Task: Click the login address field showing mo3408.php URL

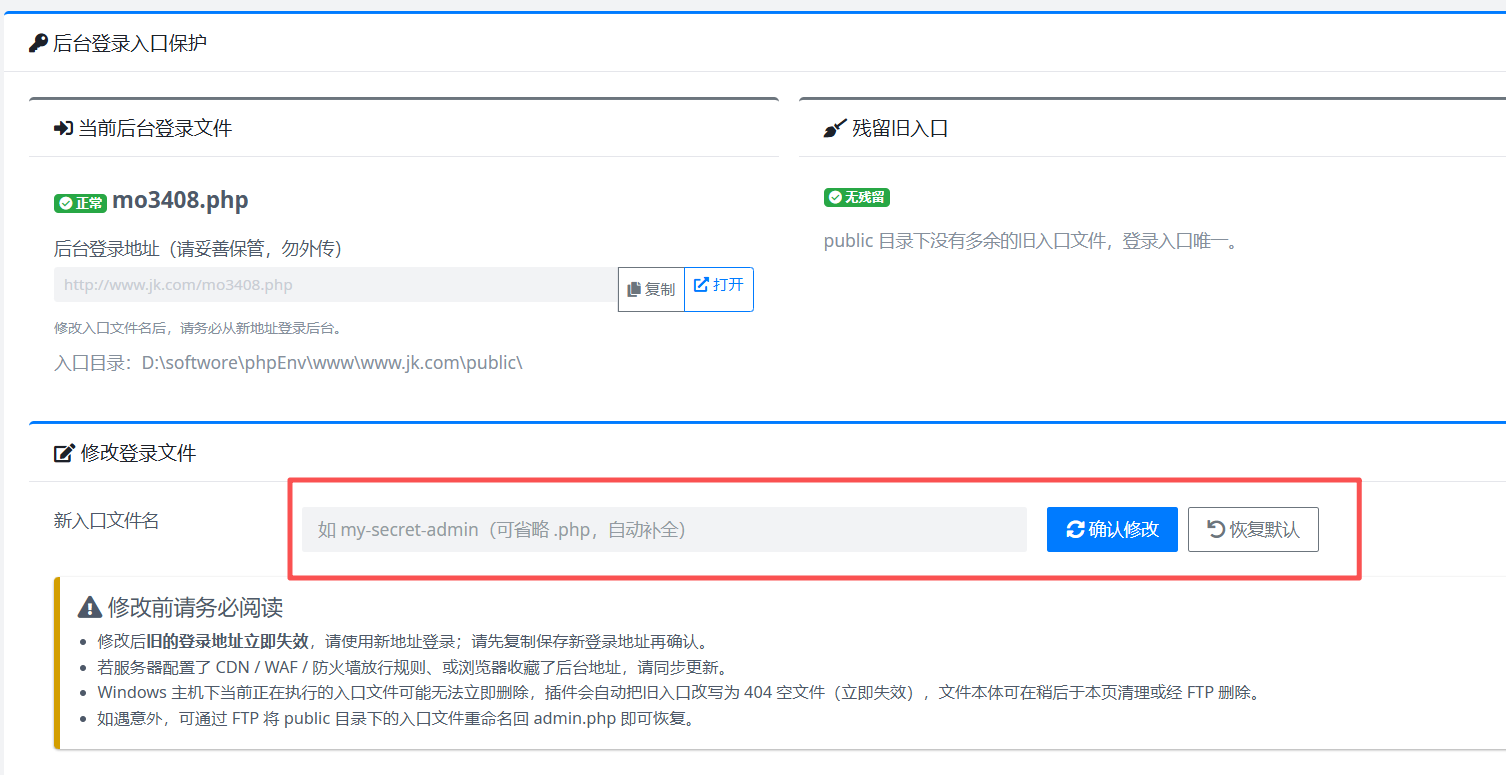Action: coord(336,285)
